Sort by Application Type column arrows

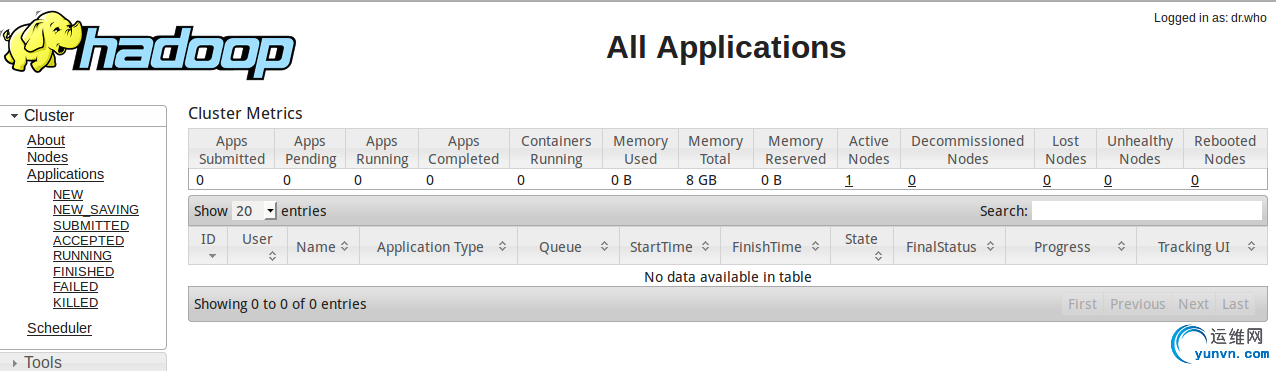[x=502, y=247]
